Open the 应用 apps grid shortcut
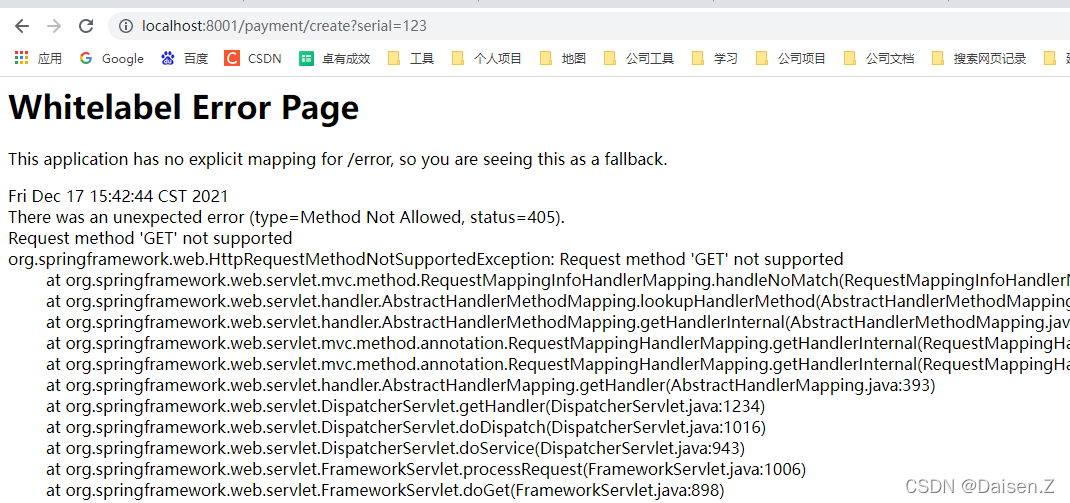The image size is (1070, 503). point(38,59)
